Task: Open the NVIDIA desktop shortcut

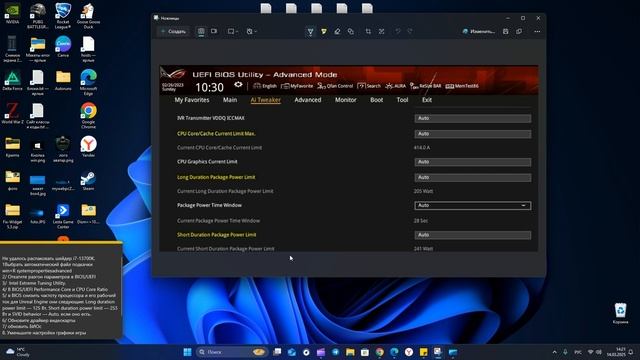Action: 12,14
